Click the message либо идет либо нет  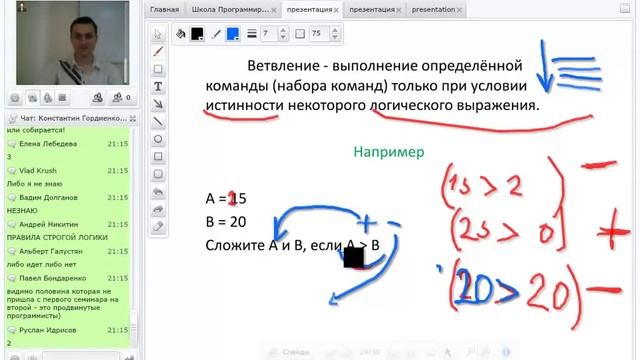click(41, 264)
